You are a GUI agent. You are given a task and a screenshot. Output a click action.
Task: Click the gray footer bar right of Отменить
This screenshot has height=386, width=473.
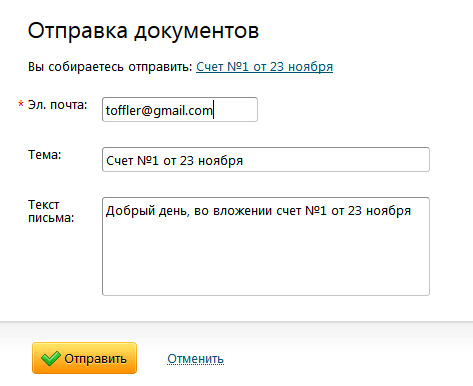coord(348,359)
